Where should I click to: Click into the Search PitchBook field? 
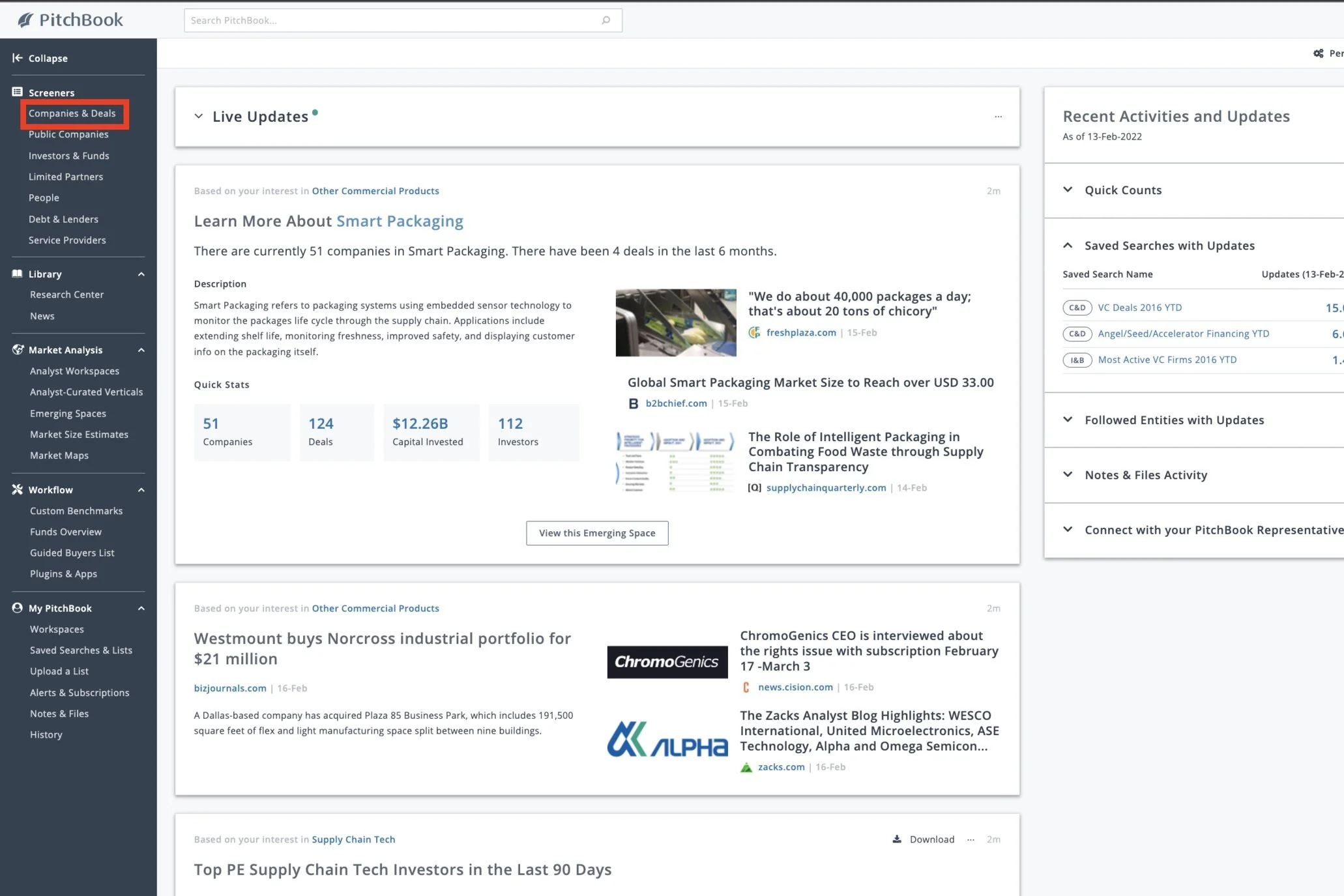tap(391, 20)
